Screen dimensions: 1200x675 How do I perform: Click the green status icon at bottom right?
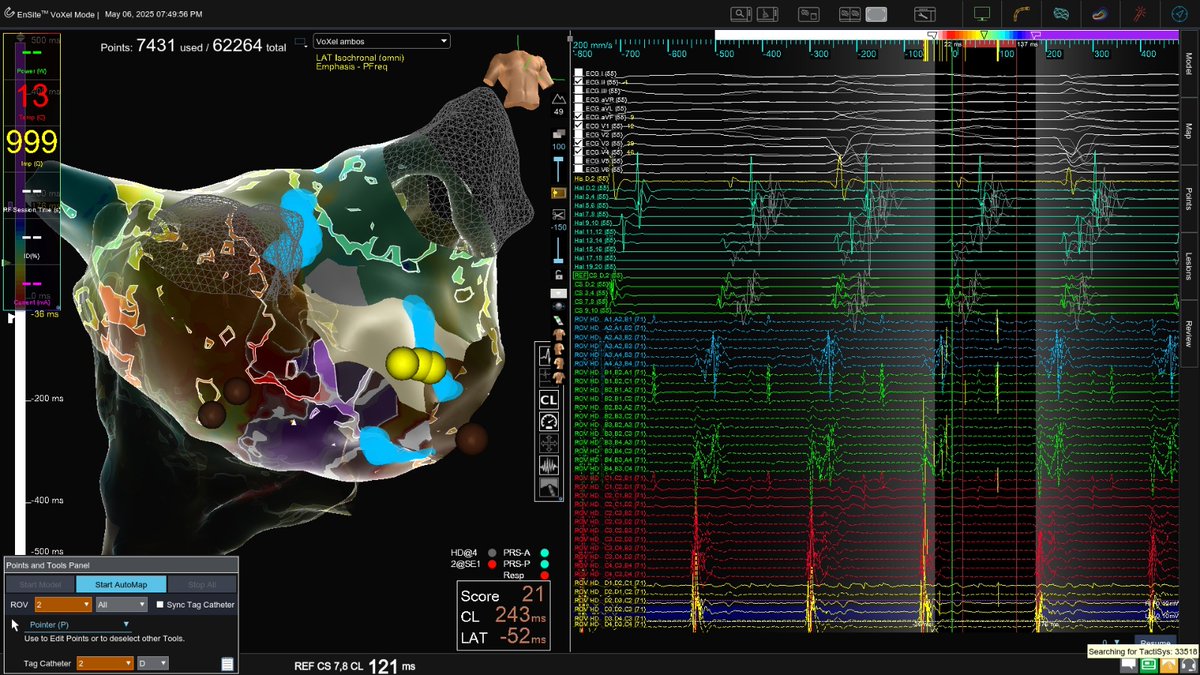click(1150, 664)
